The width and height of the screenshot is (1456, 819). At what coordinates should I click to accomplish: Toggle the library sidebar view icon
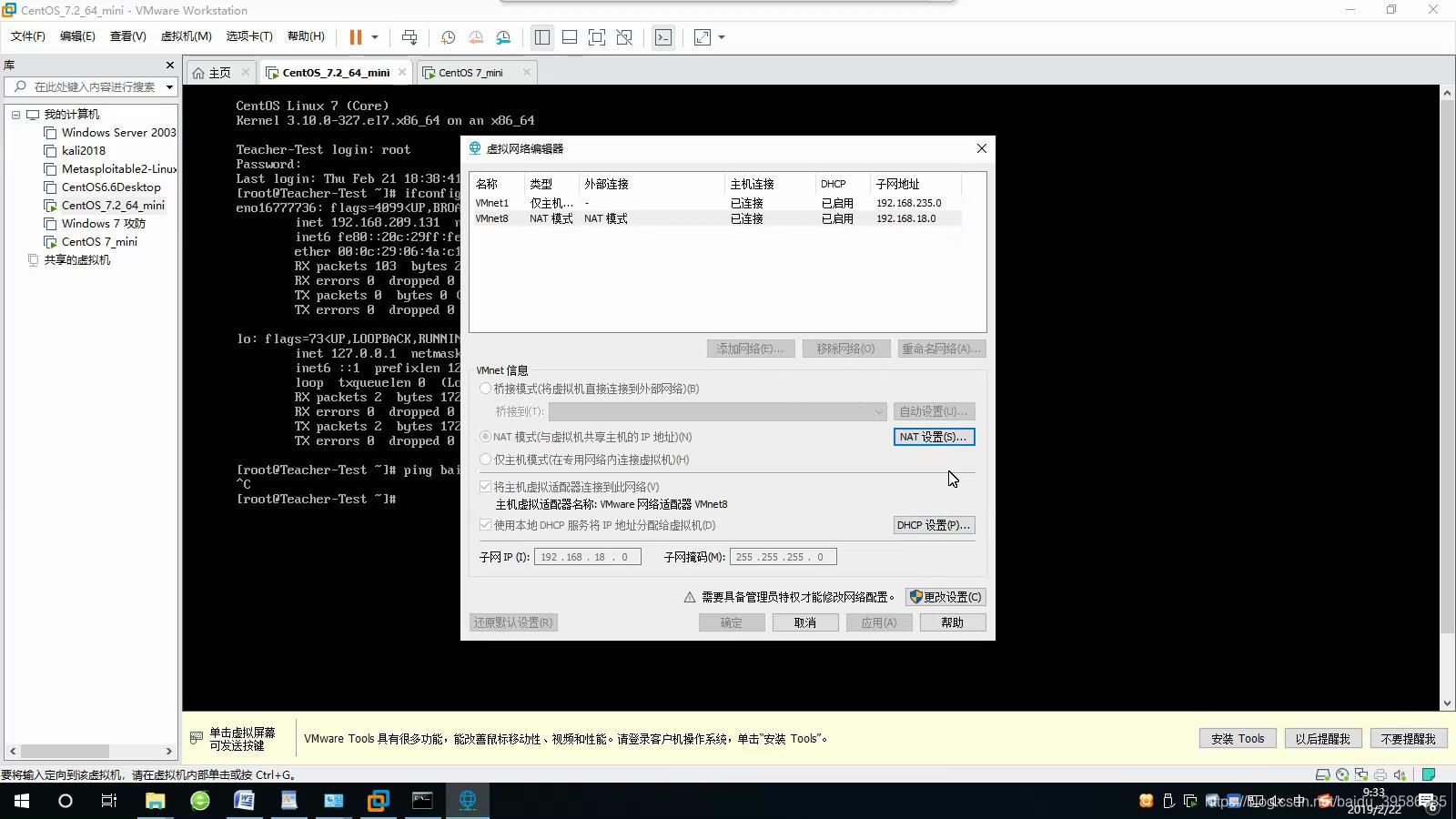pyautogui.click(x=542, y=37)
